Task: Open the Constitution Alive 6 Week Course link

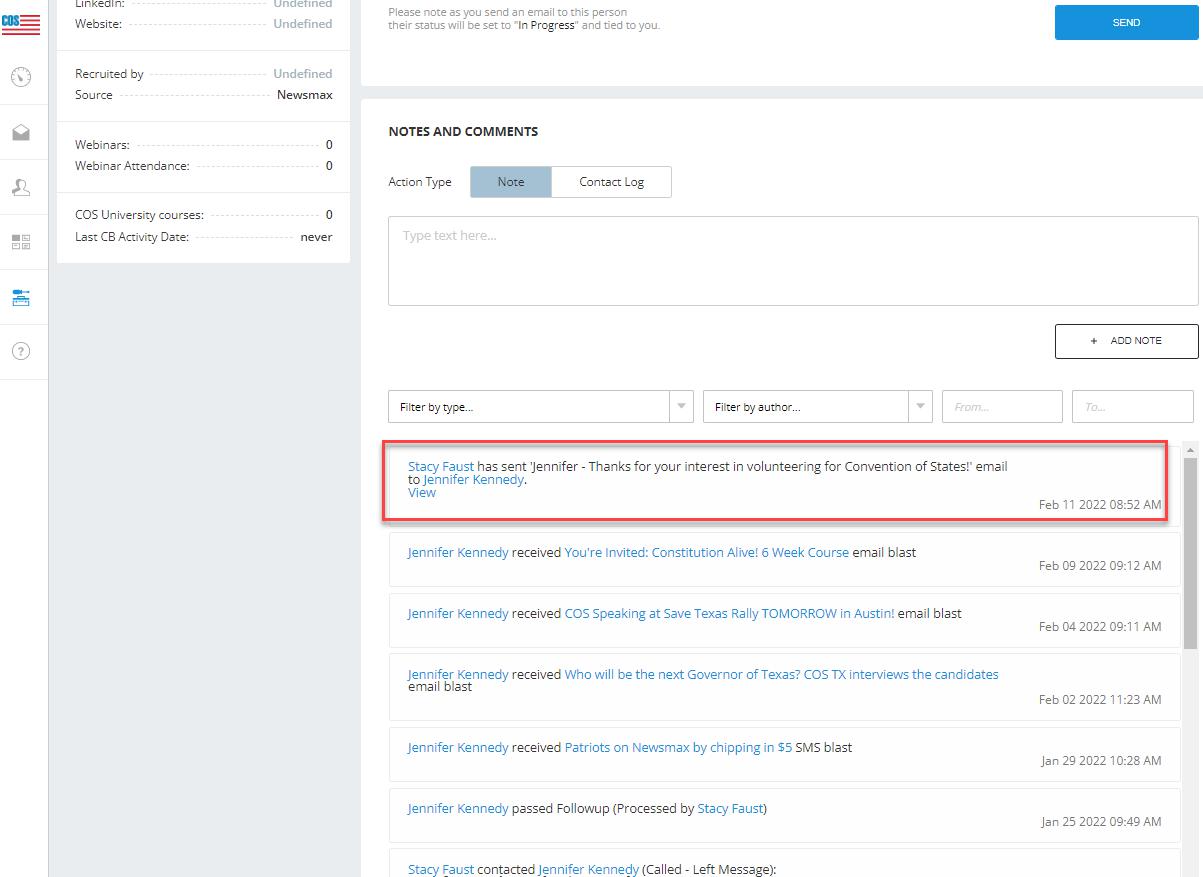Action: [x=706, y=552]
